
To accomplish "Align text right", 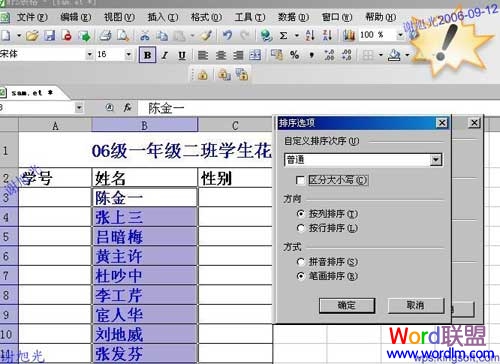I will (238, 55).
